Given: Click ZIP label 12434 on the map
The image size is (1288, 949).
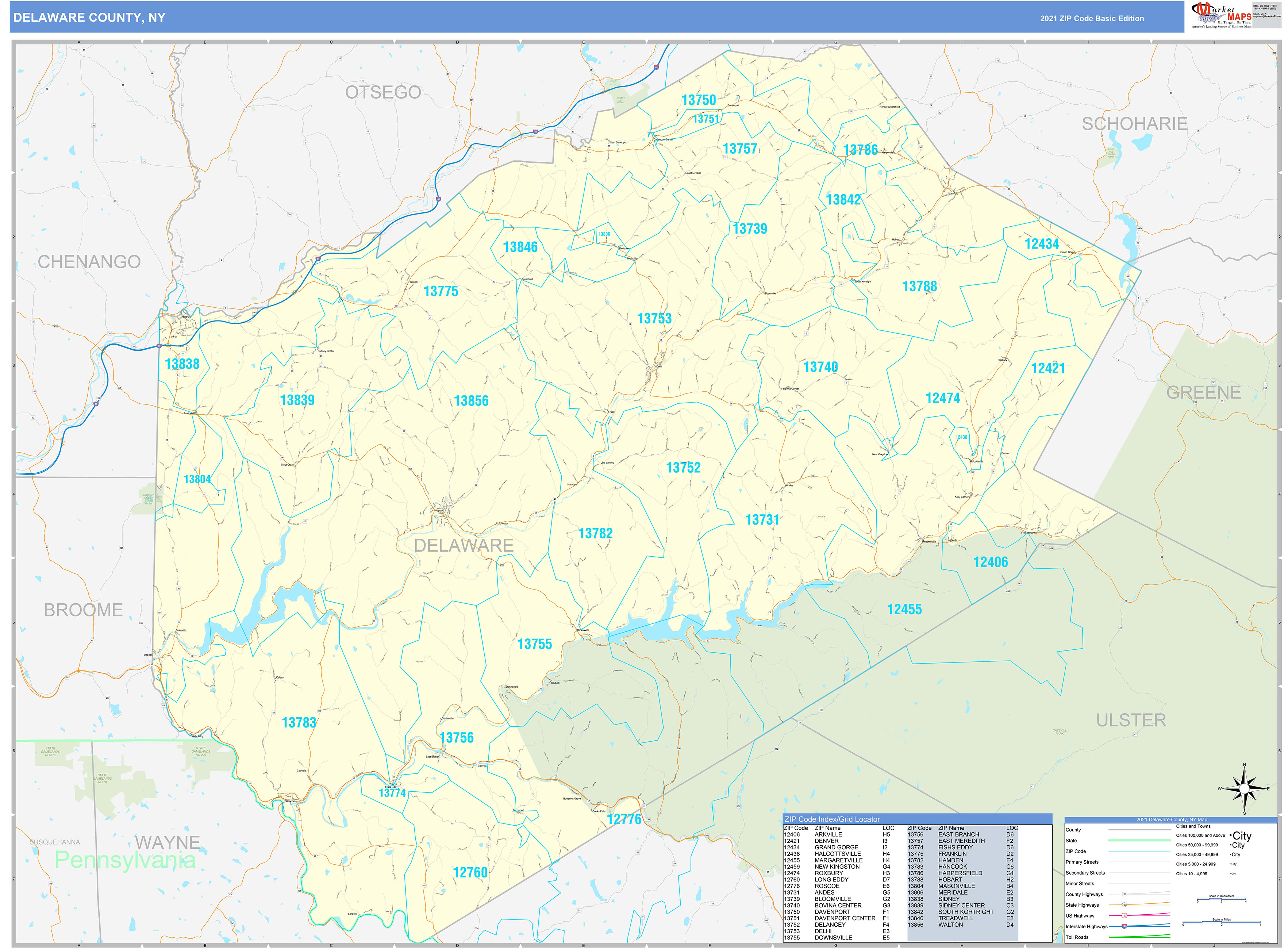Looking at the screenshot, I should tap(1042, 244).
